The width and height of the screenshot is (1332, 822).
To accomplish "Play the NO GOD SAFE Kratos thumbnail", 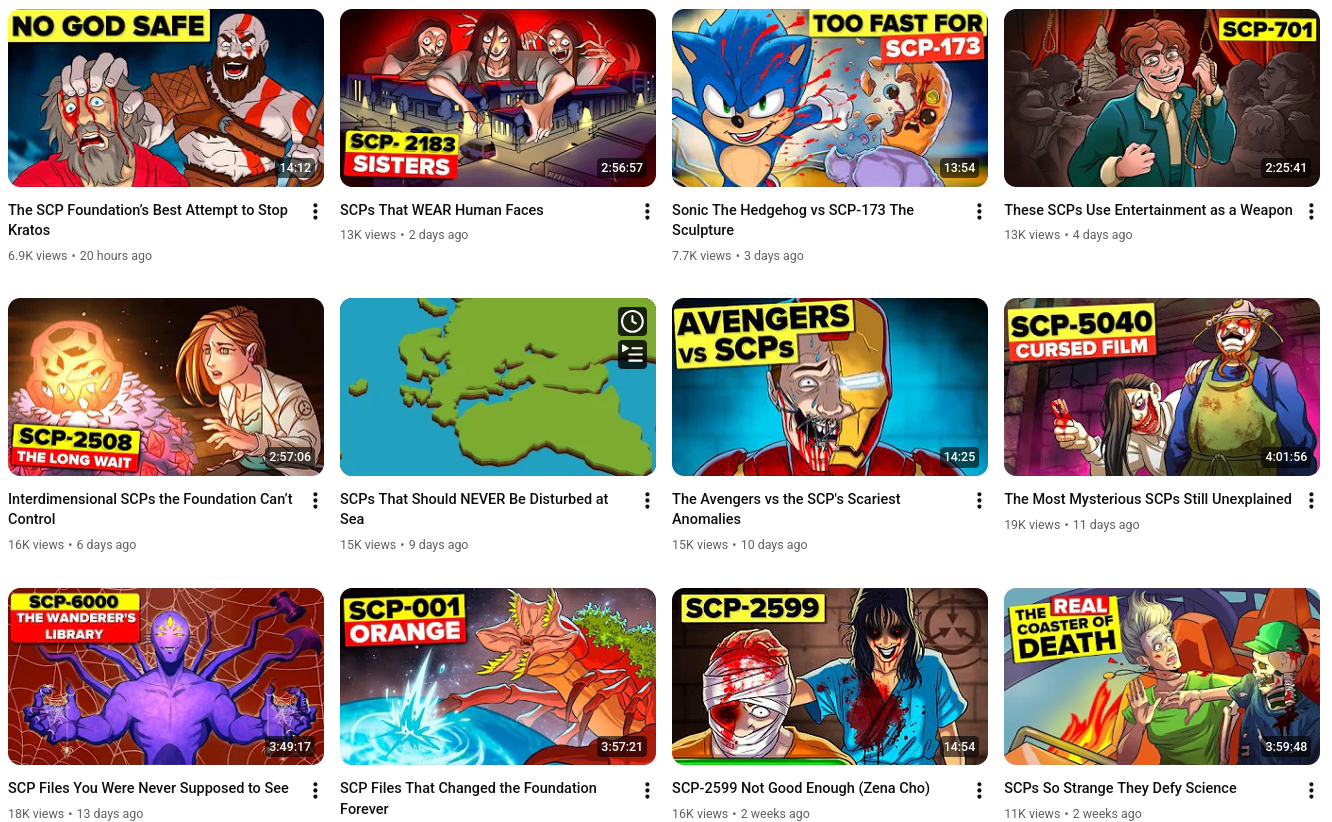I will pos(166,98).
